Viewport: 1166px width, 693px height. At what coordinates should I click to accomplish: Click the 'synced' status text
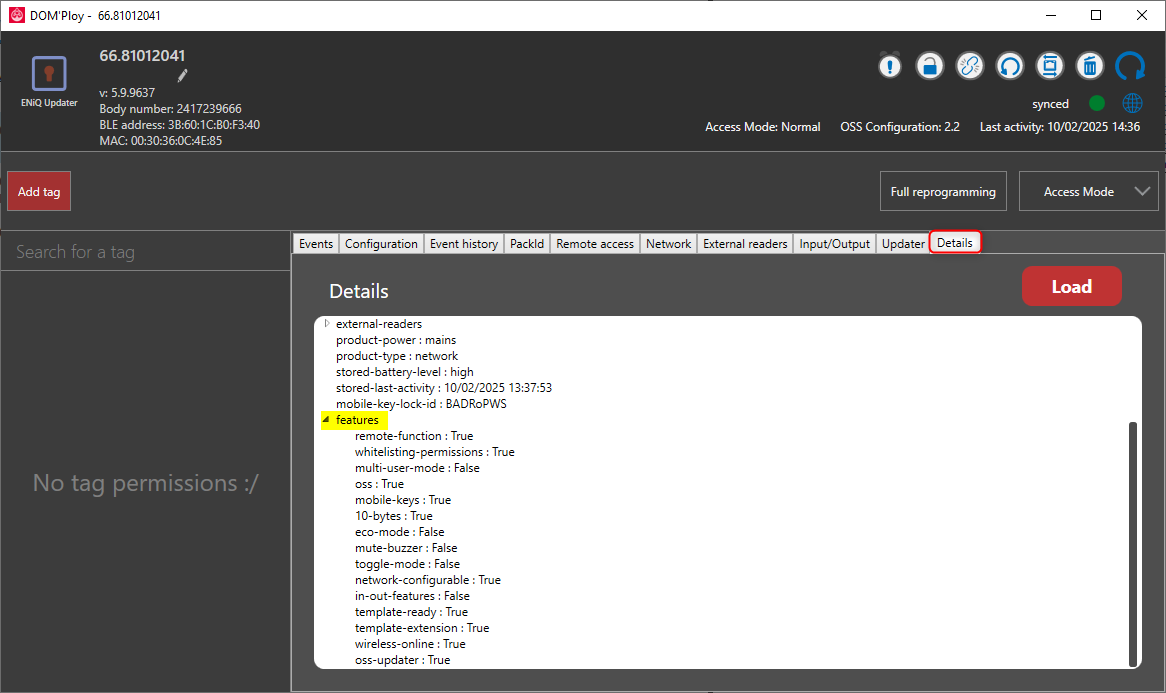[1050, 104]
